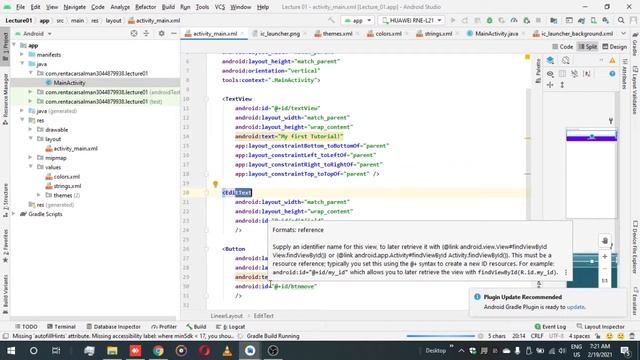
Task: Click the Run app play icon
Action: [453, 20]
